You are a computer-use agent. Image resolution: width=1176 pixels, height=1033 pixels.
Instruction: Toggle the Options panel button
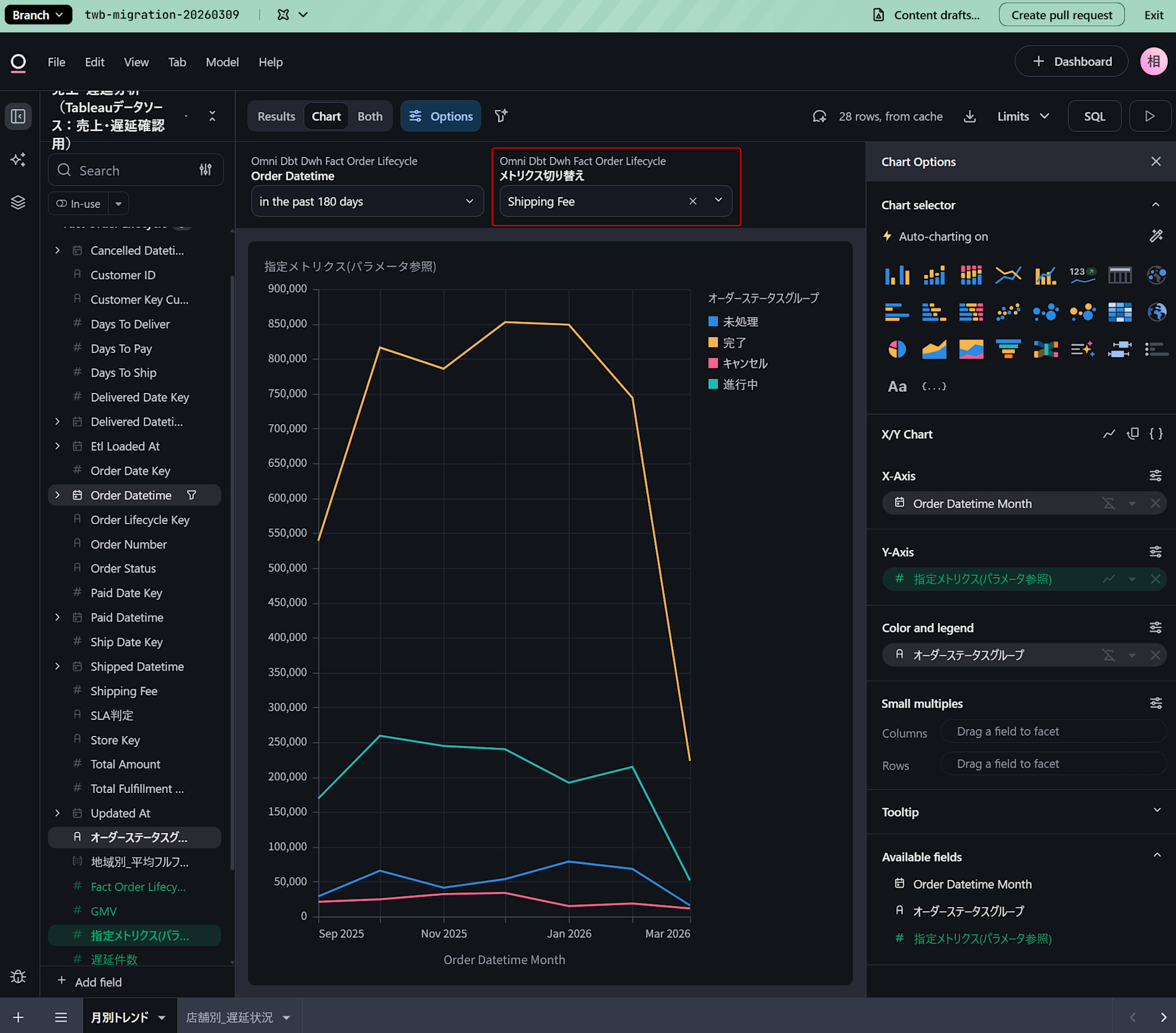click(441, 116)
